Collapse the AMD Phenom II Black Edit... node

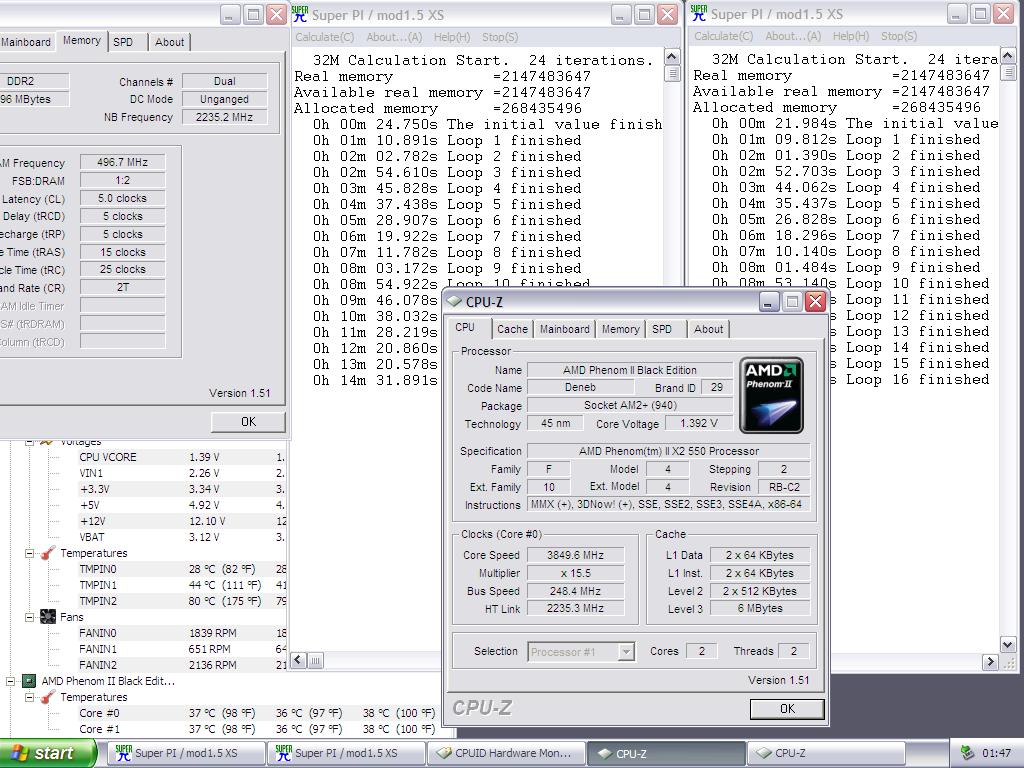[10, 681]
